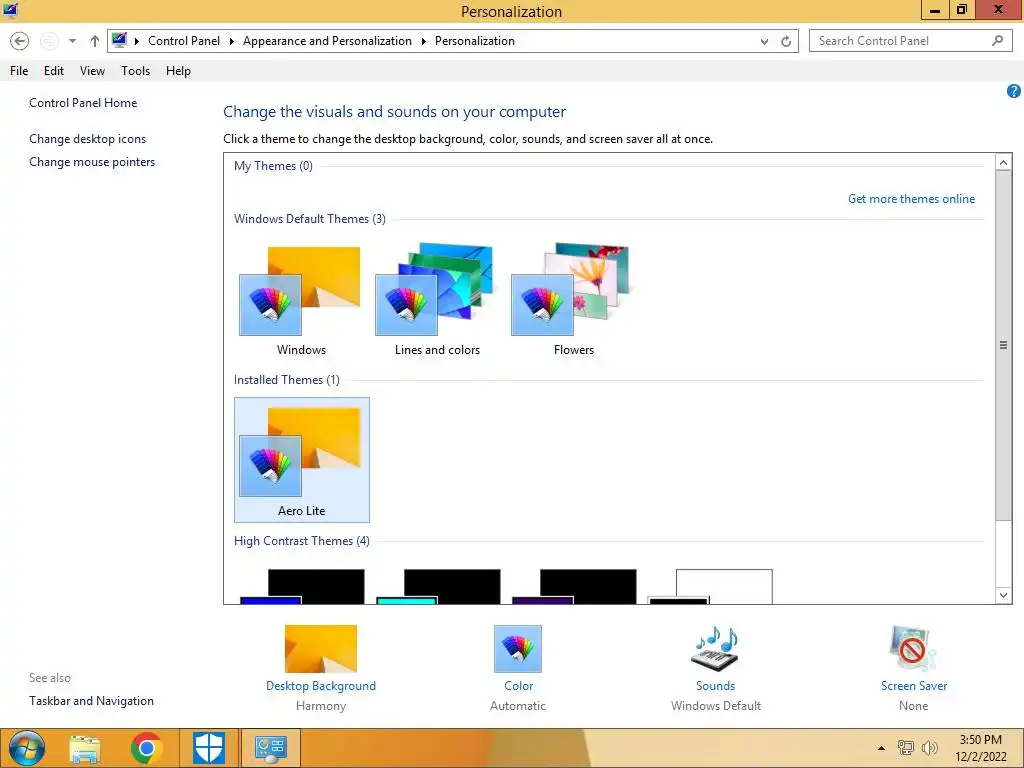Show hidden tray icons arrow
This screenshot has width=1024, height=768.
(x=882, y=748)
